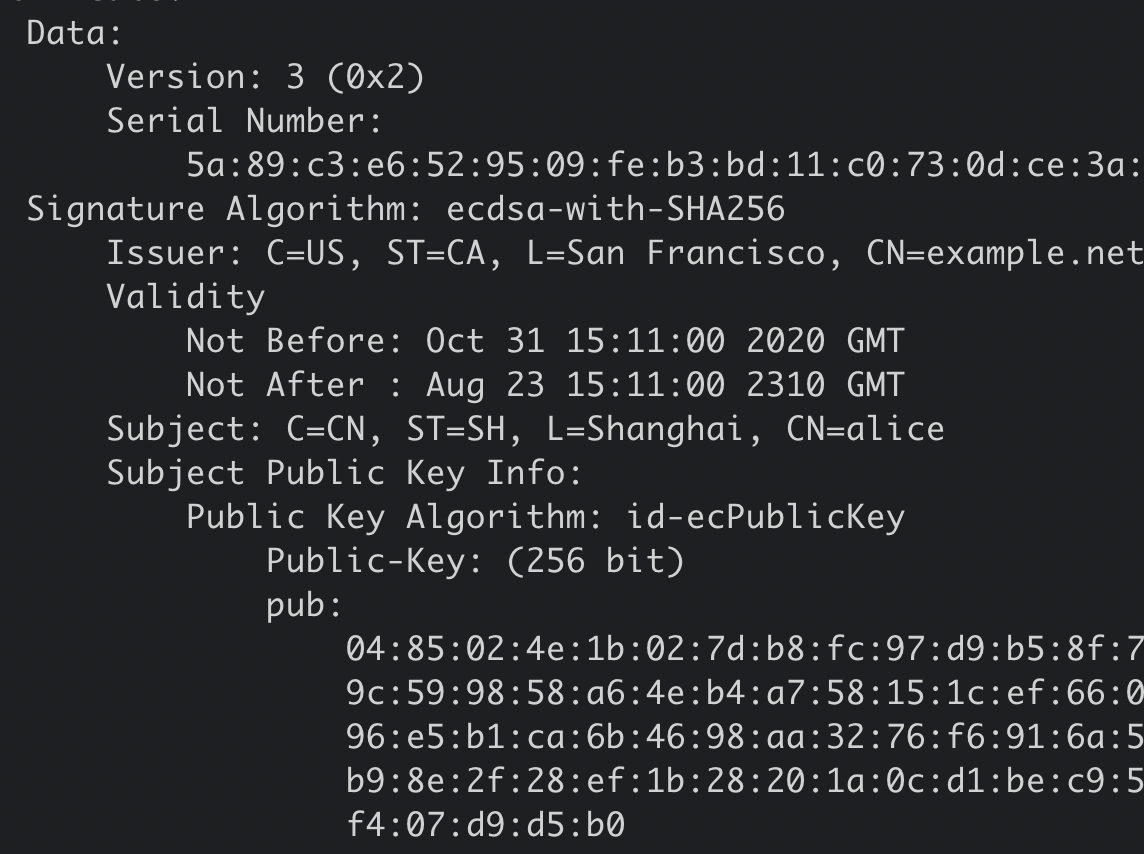This screenshot has height=854, width=1144.
Task: Click the pub hex line starting 9c:59
Action: click(x=742, y=693)
